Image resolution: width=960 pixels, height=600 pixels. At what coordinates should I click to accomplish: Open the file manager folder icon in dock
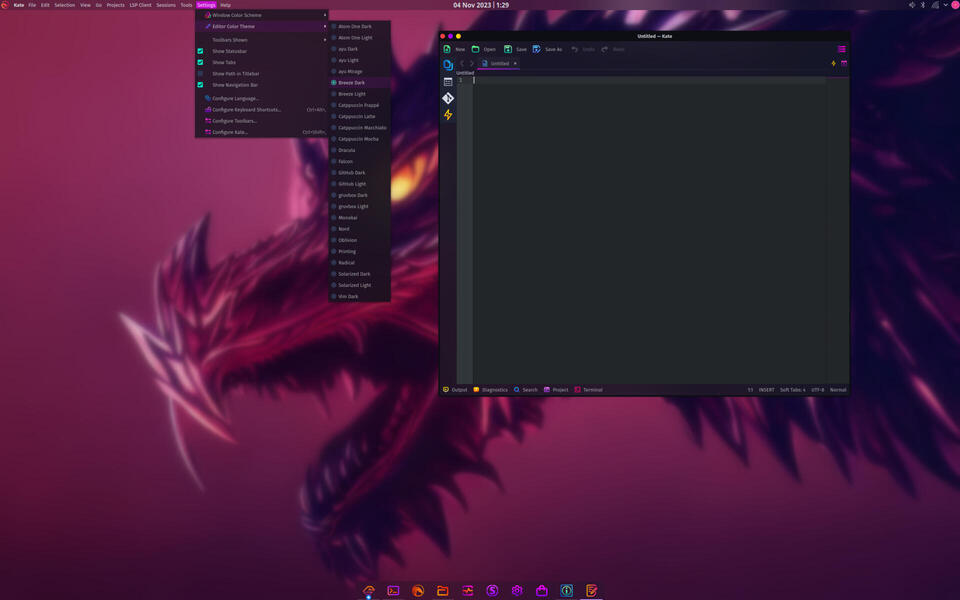pyautogui.click(x=442, y=591)
